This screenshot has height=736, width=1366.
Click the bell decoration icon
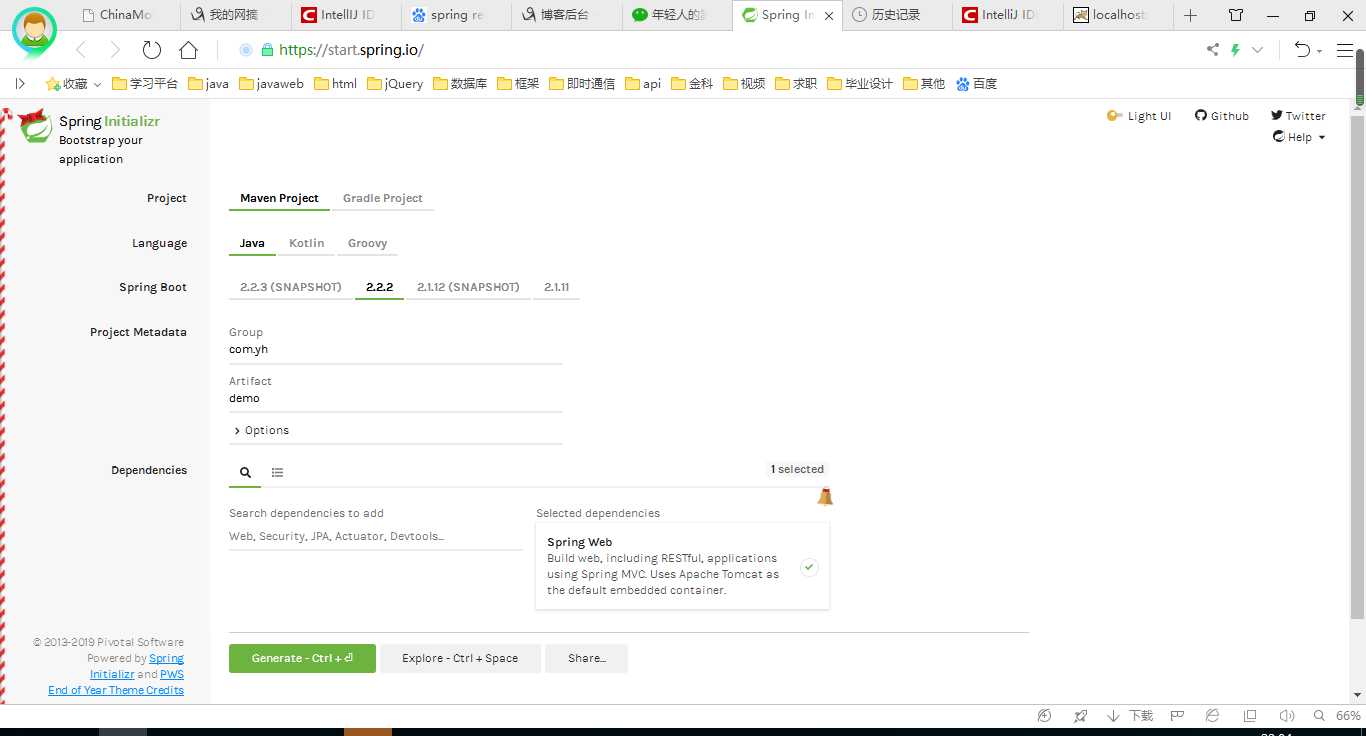click(x=825, y=496)
